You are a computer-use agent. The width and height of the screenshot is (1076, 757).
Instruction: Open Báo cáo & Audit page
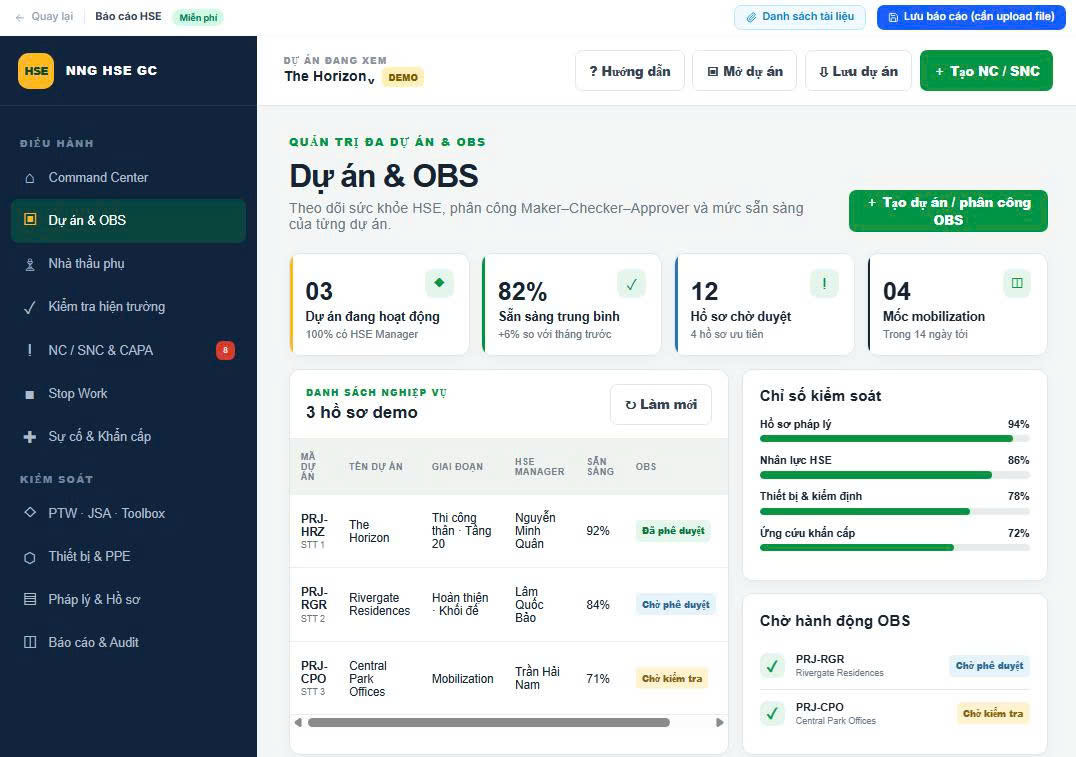[128, 642]
